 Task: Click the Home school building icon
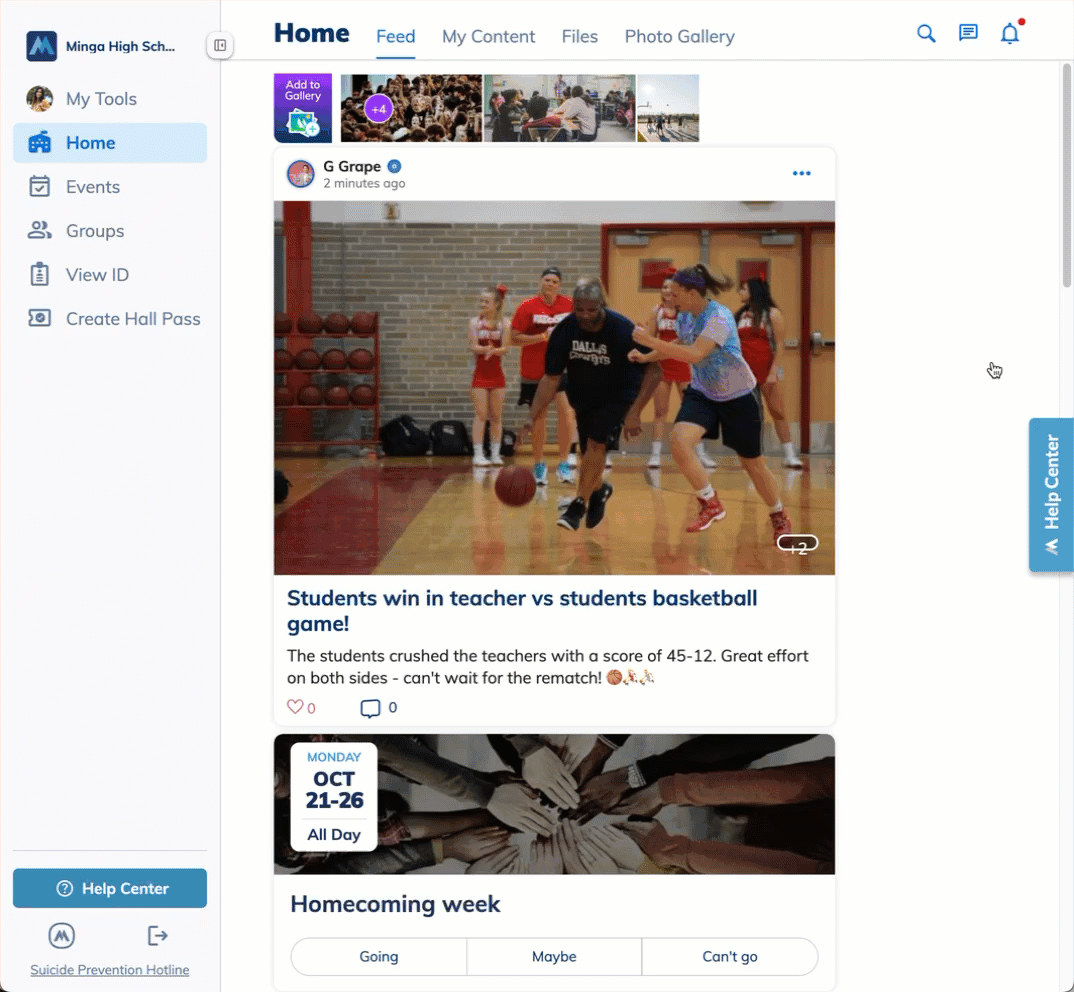pos(40,142)
